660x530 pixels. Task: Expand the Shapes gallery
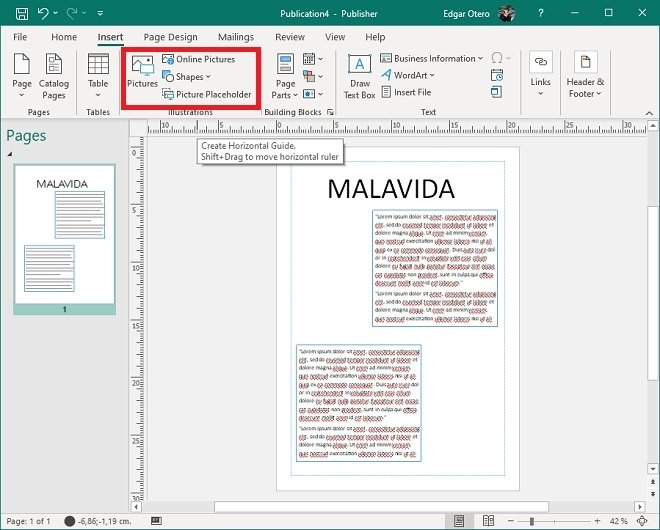pos(186,77)
